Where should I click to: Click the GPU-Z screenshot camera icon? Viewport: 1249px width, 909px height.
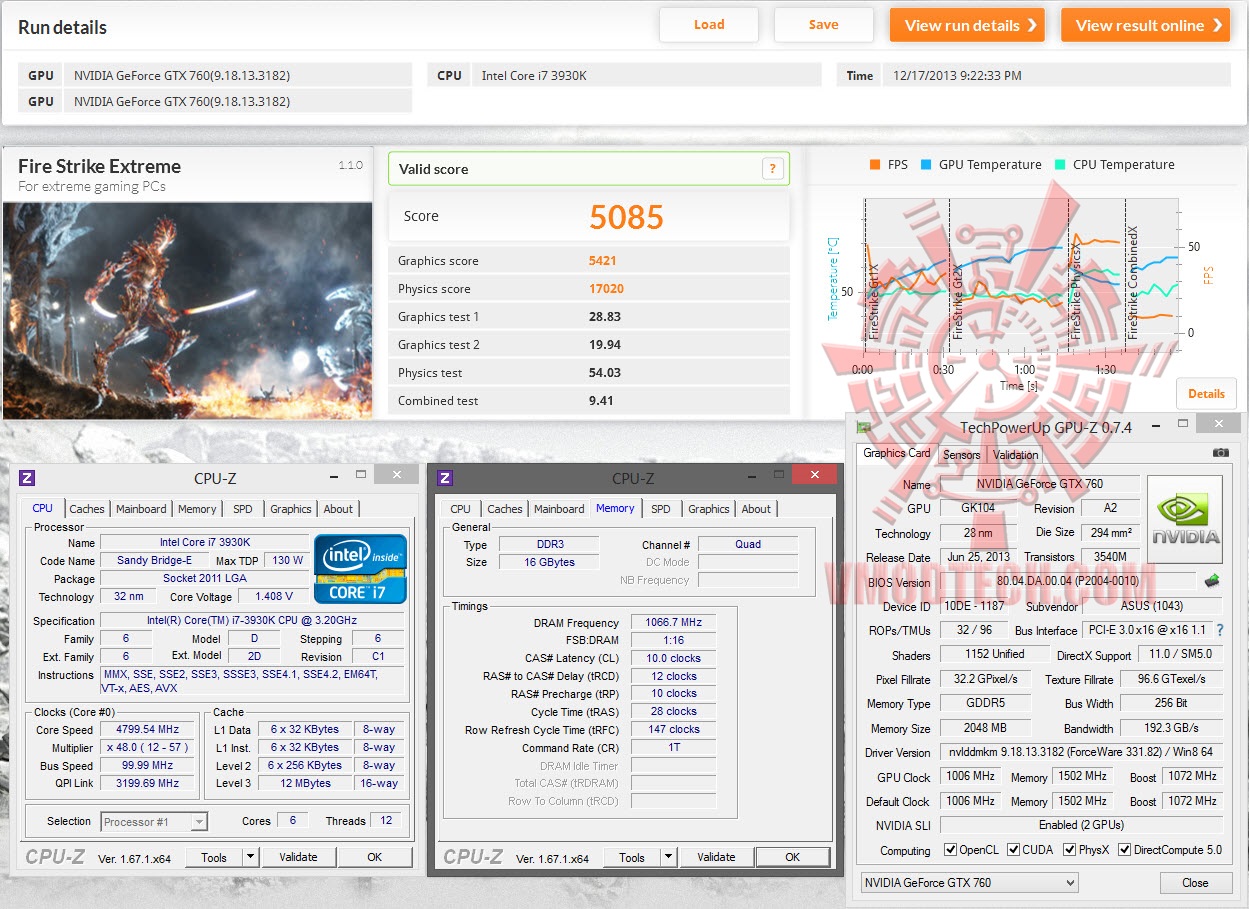1220,453
